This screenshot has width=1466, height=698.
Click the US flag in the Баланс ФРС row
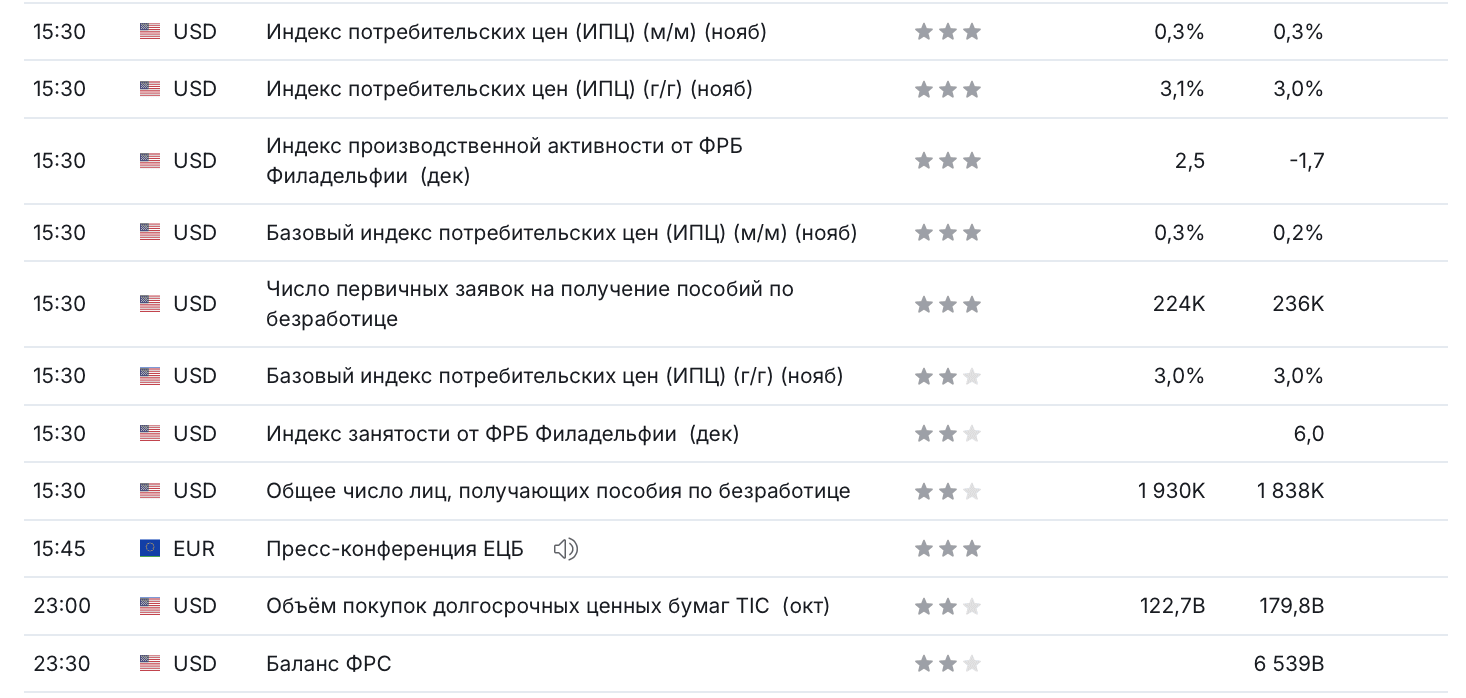pyautogui.click(x=150, y=663)
